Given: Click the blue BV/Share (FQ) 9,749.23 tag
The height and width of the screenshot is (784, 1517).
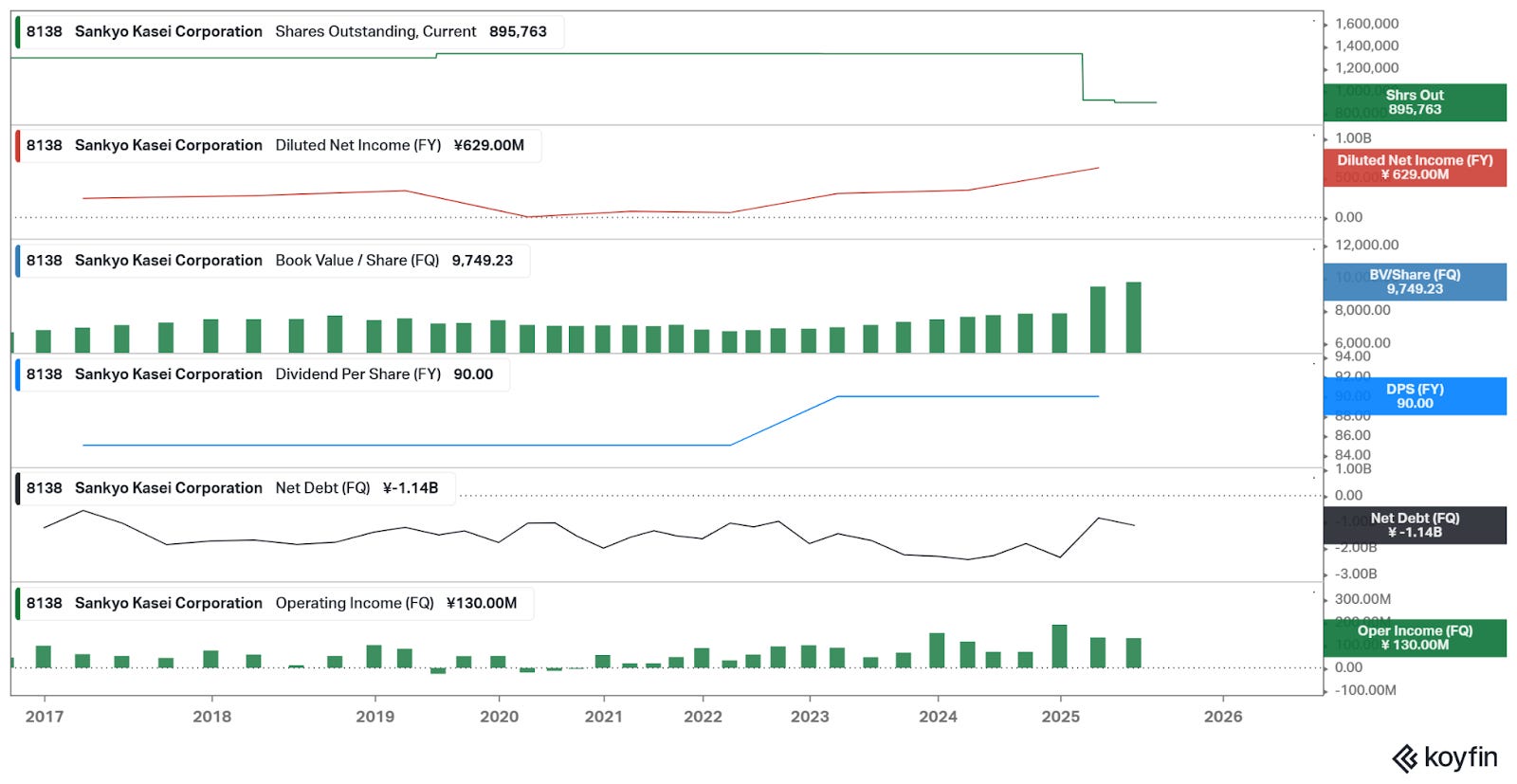Looking at the screenshot, I should (x=1415, y=282).
